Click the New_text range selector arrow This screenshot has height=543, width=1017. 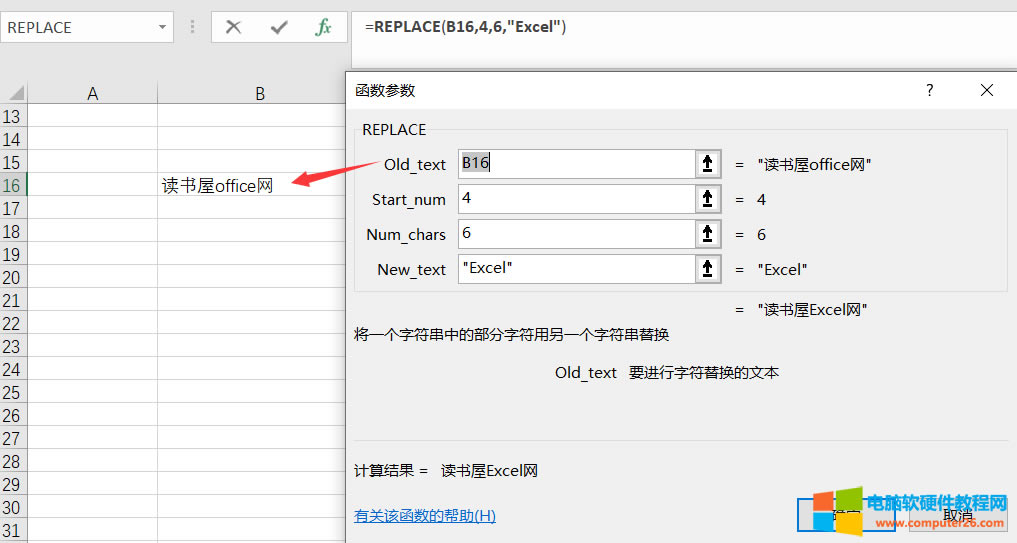point(708,269)
